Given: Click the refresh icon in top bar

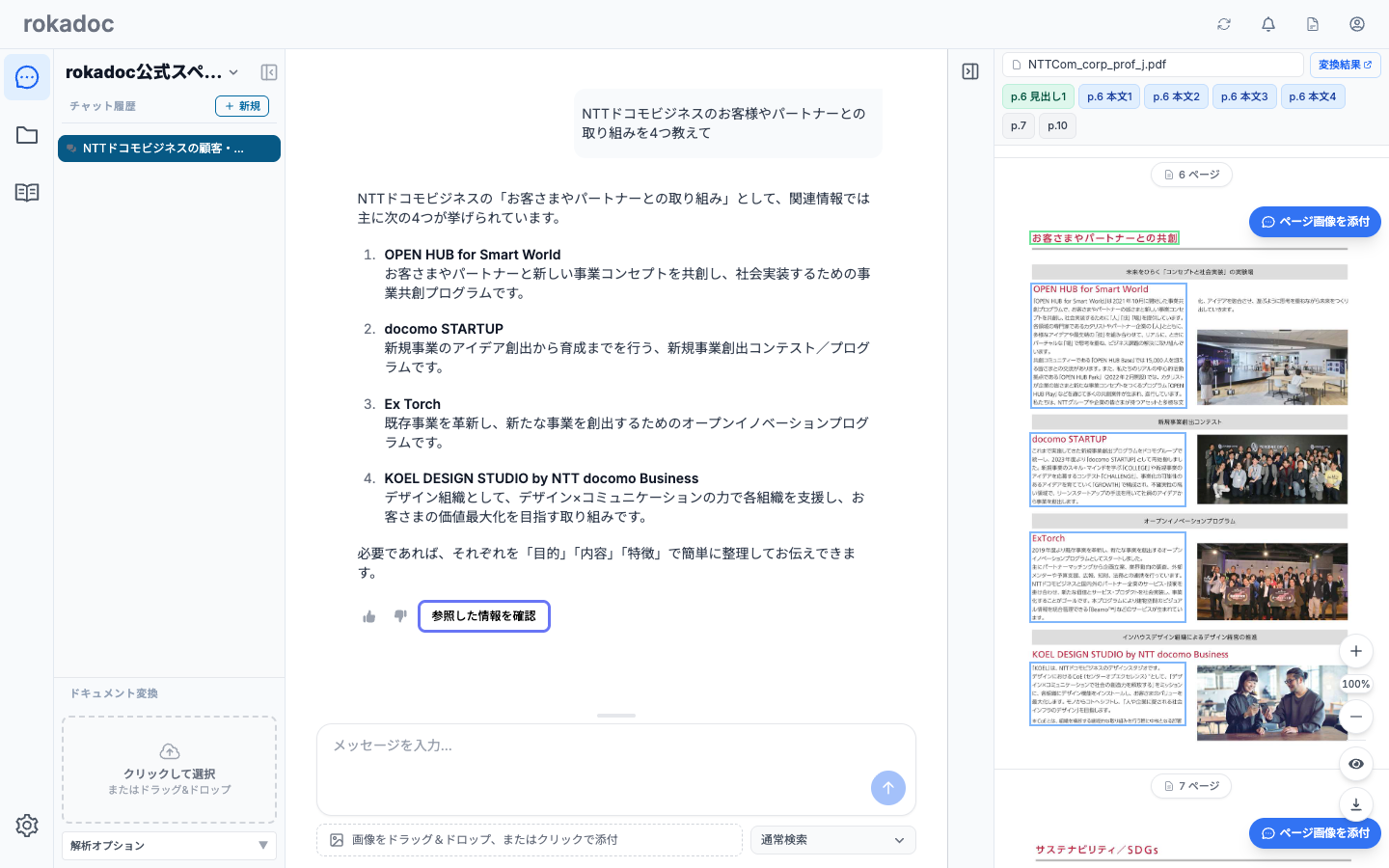Looking at the screenshot, I should point(1224,24).
